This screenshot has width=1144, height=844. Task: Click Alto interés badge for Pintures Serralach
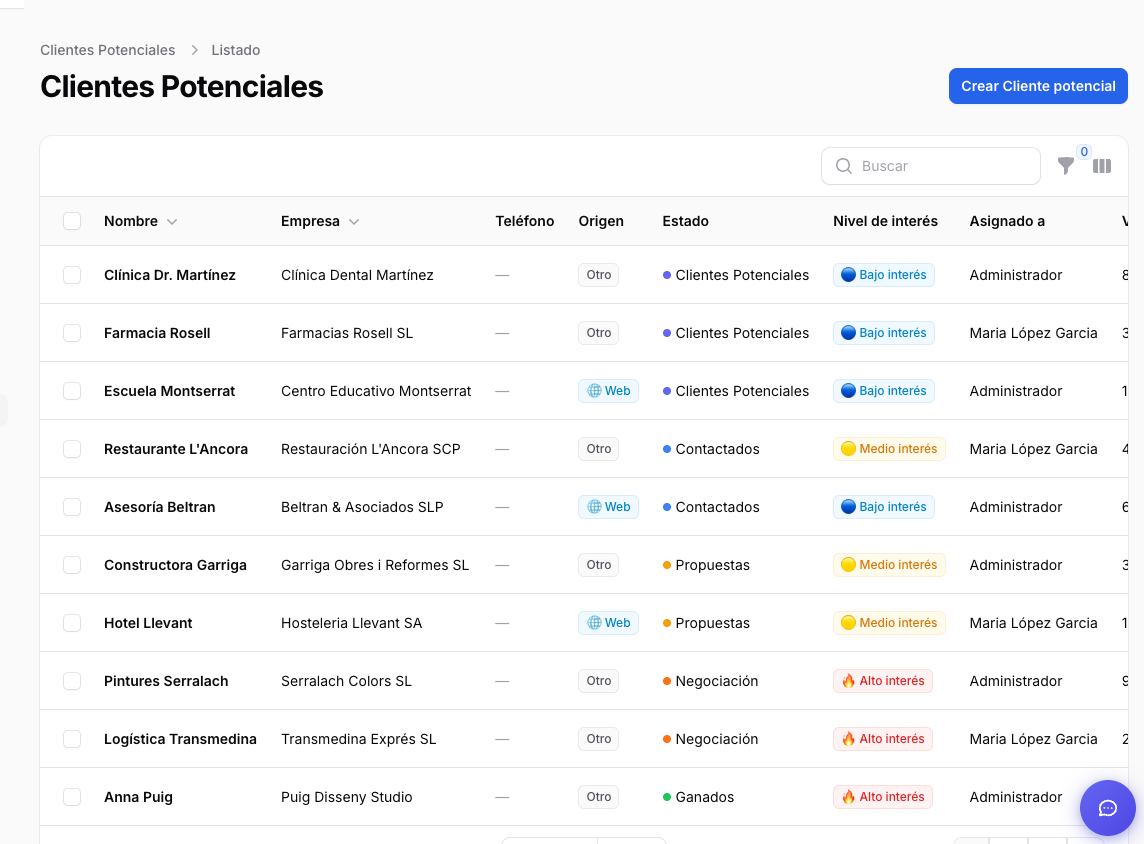[x=883, y=681]
